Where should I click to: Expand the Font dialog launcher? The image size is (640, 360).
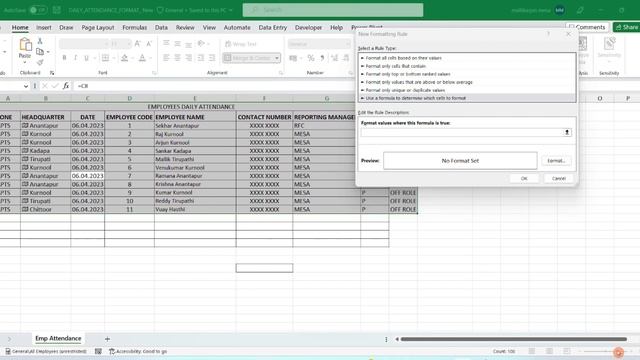pyautogui.click(x=154, y=73)
